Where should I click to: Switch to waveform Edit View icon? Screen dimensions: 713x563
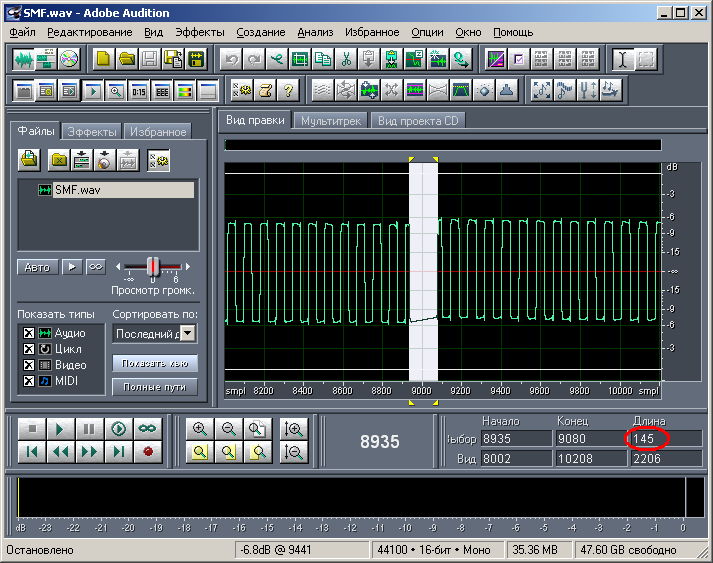pyautogui.click(x=24, y=59)
